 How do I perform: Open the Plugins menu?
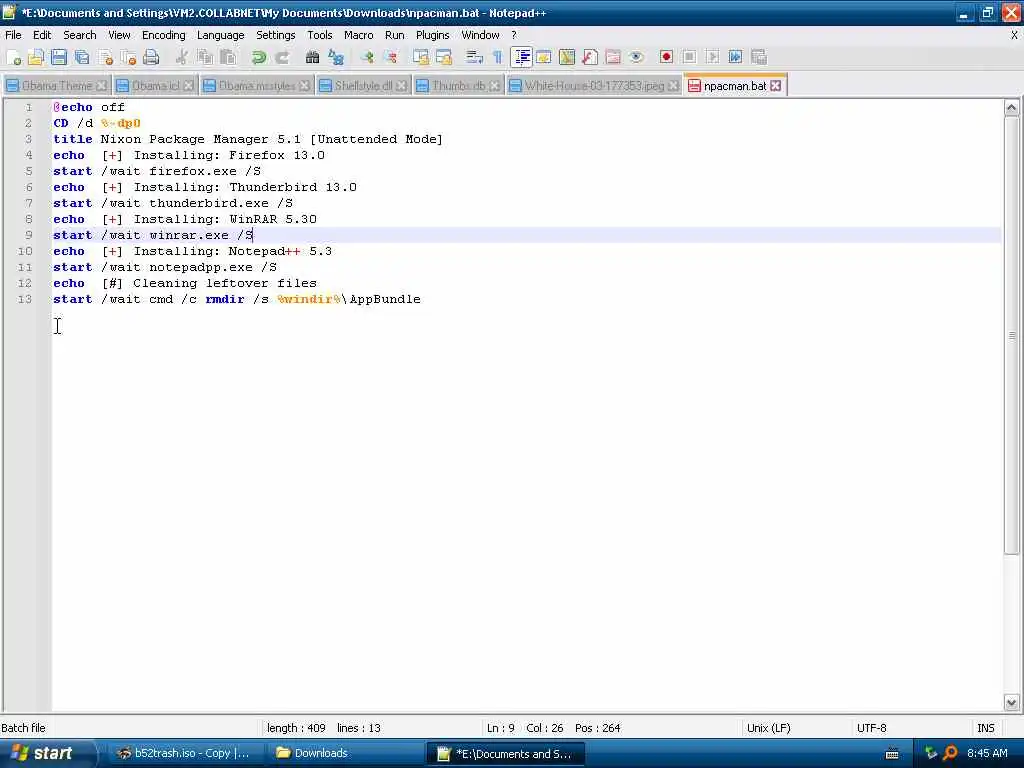(432, 35)
